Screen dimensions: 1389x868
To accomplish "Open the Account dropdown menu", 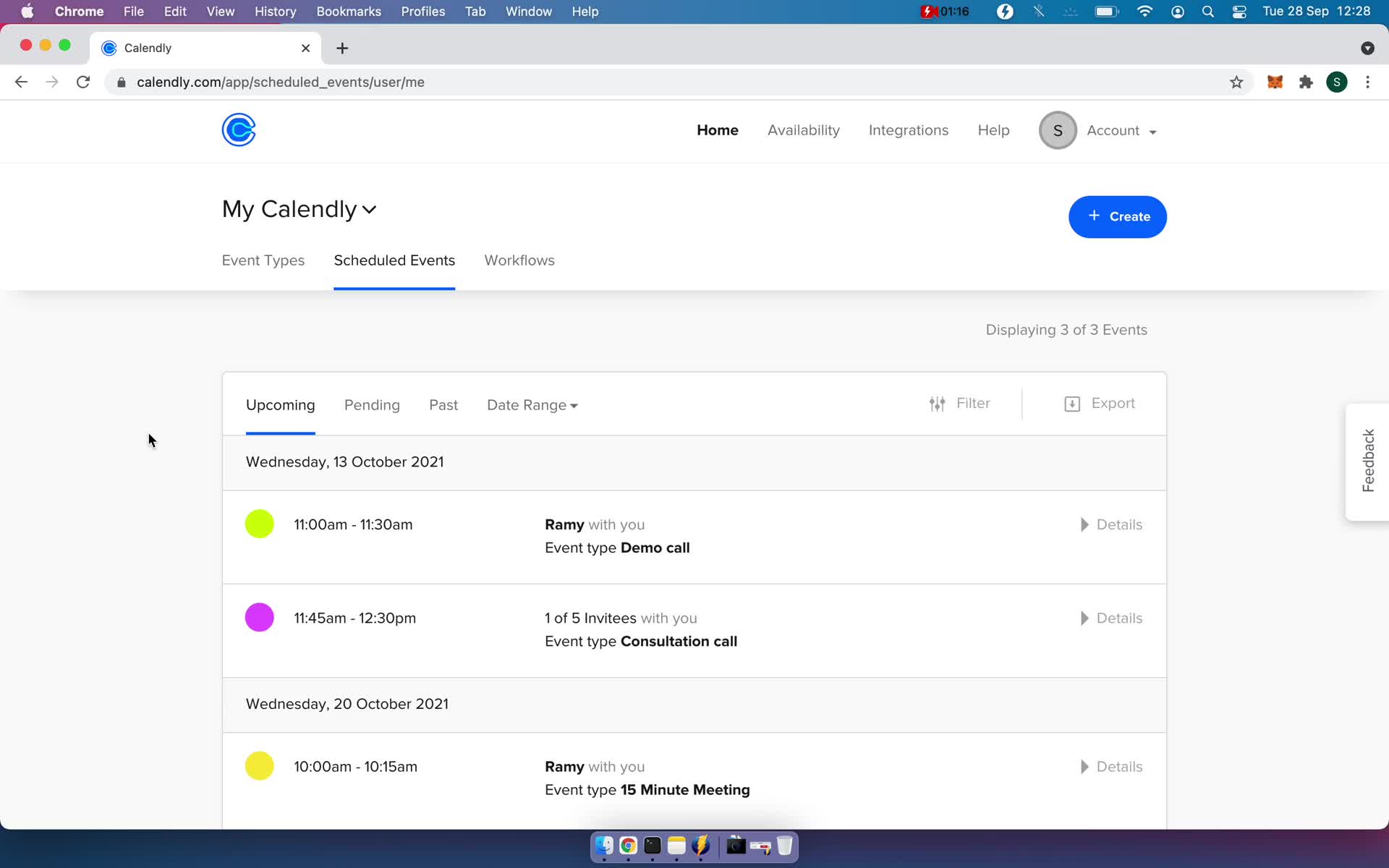I will click(x=1121, y=131).
